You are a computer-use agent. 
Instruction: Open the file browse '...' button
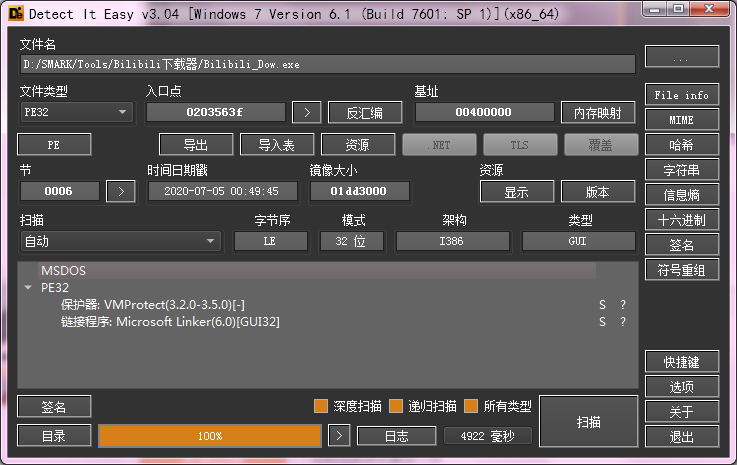682,57
